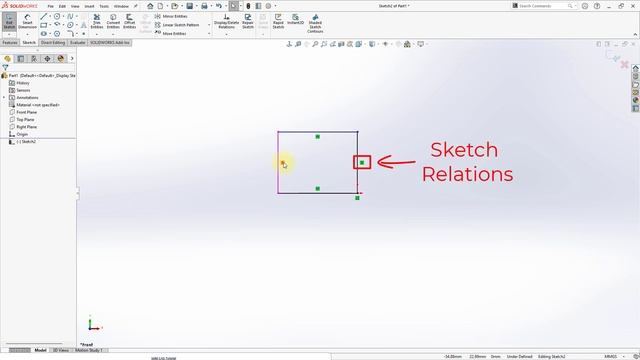640x360 pixels.
Task: Click the tree filter funnel icon
Action: pyautogui.click(x=5, y=67)
